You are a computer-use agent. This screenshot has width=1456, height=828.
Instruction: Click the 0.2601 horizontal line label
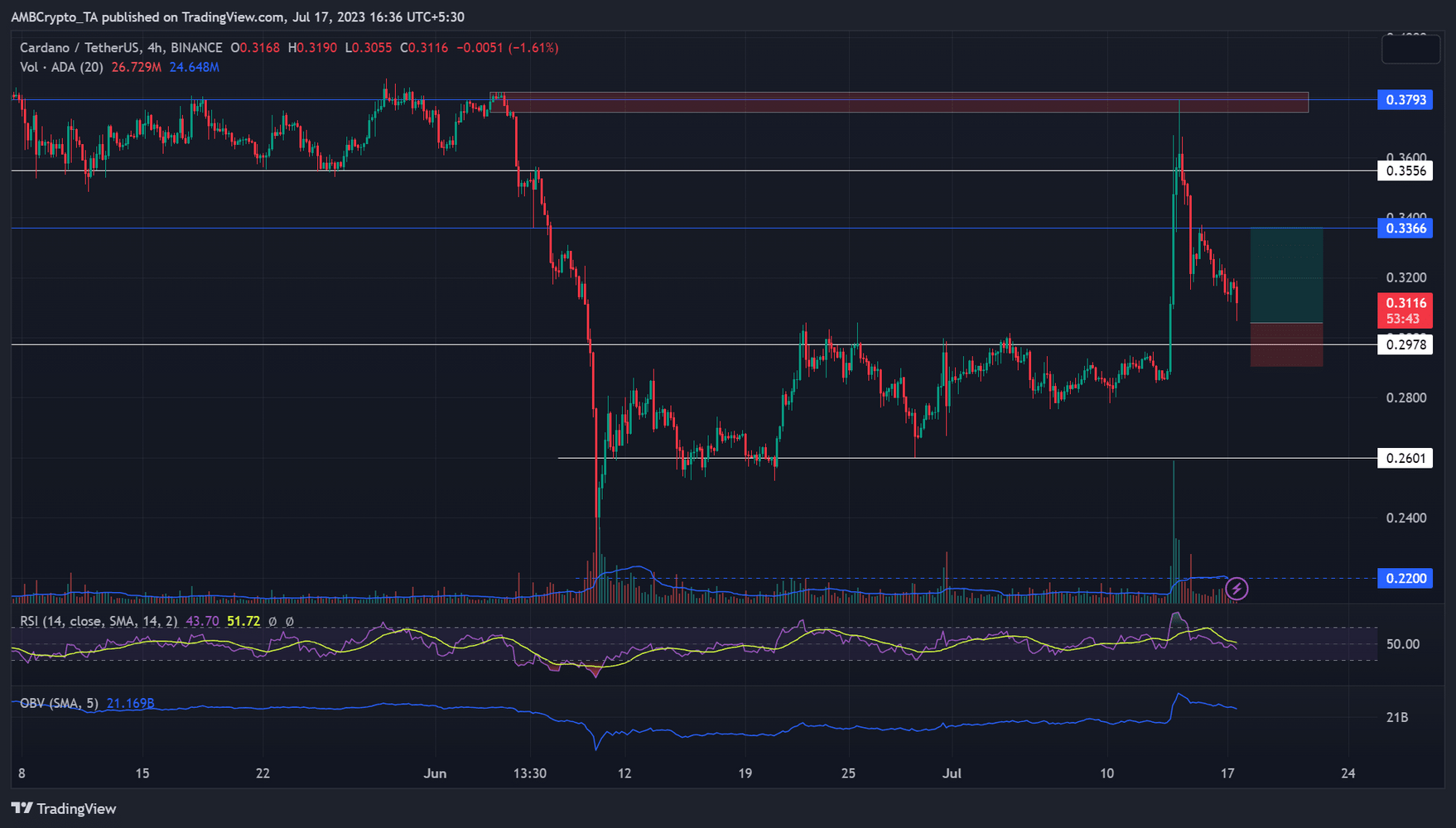(1405, 458)
